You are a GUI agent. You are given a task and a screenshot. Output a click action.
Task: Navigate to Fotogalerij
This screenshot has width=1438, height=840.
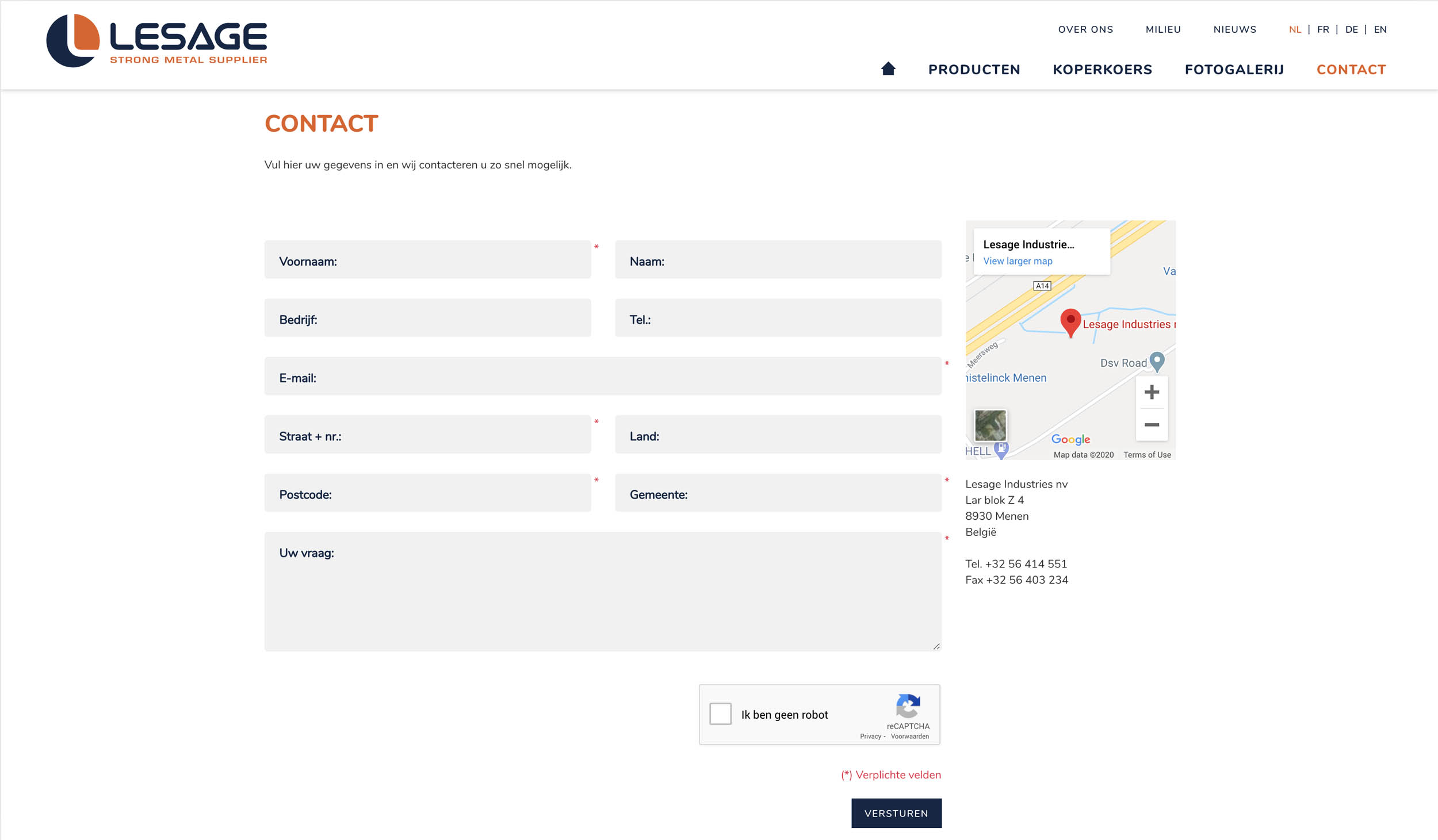(x=1234, y=70)
